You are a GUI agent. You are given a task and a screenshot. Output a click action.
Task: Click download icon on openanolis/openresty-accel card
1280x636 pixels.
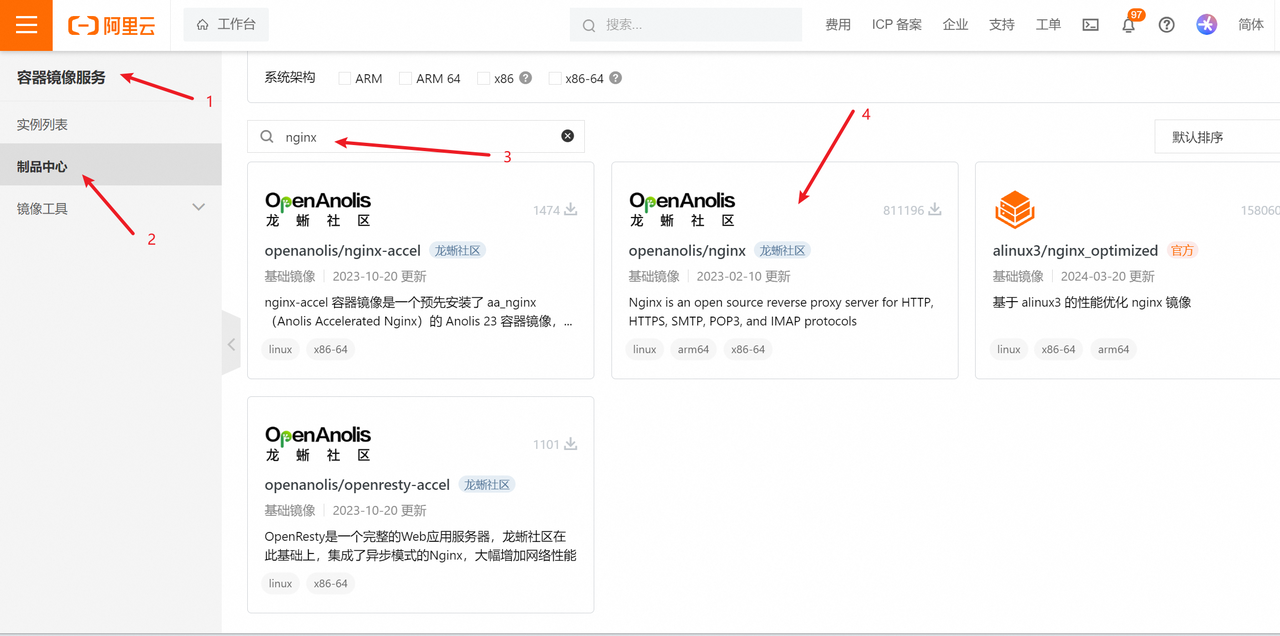coord(571,444)
